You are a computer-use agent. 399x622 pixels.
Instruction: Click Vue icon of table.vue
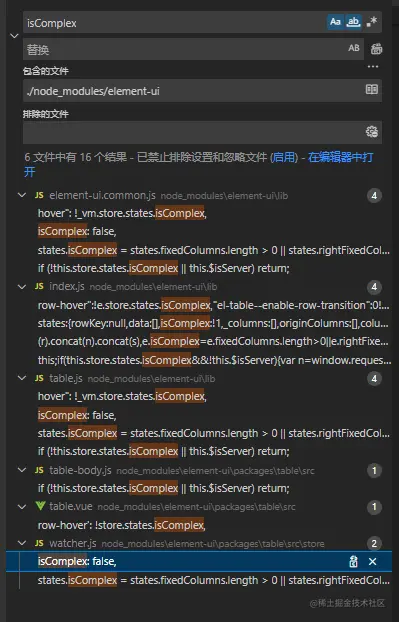pos(40,506)
